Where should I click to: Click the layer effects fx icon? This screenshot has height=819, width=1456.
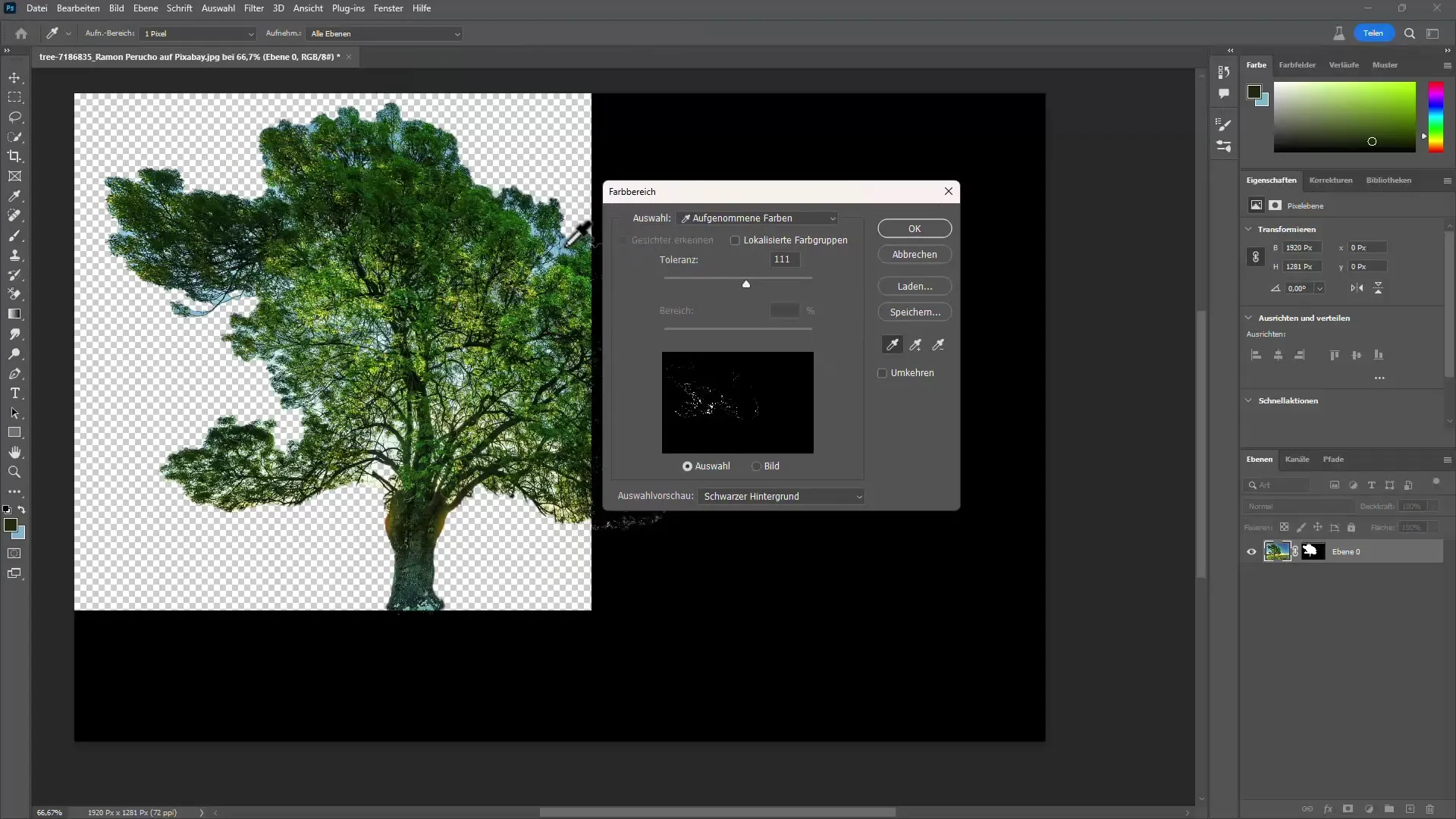[x=1328, y=809]
